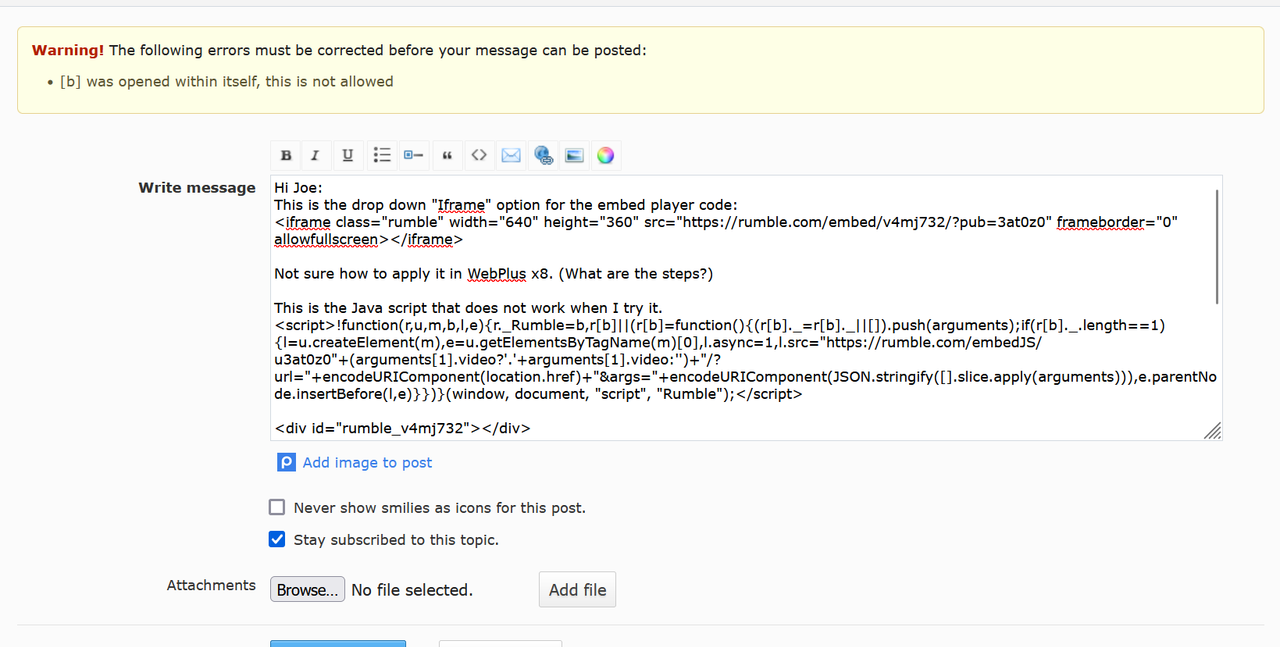Click the 'Never show smilies as icons' label
The height and width of the screenshot is (647, 1280).
pyautogui.click(x=440, y=507)
